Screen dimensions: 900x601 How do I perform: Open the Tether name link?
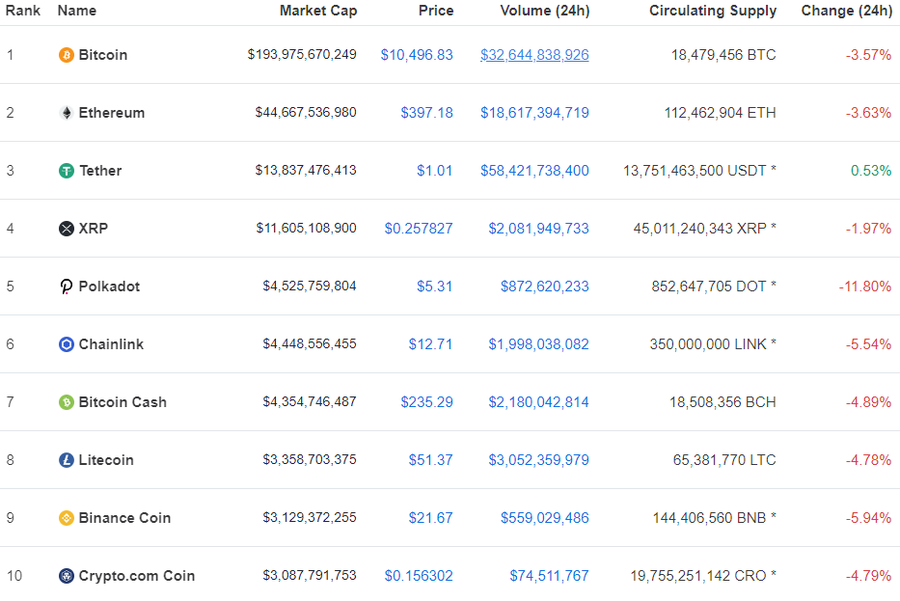100,171
